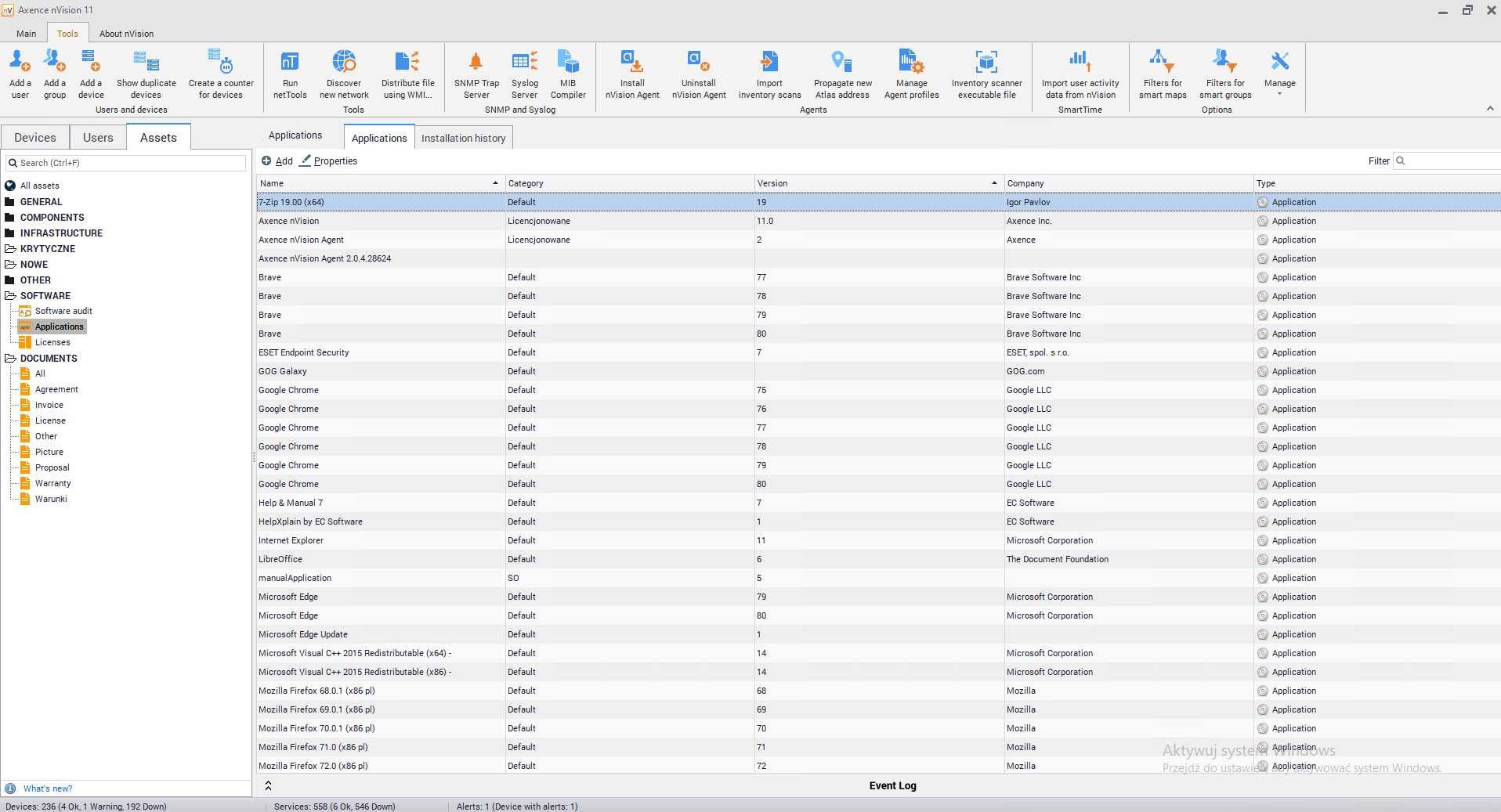This screenshot has height=812, width=1501.
Task: Click Import user activity data icon
Action: [x=1080, y=61]
